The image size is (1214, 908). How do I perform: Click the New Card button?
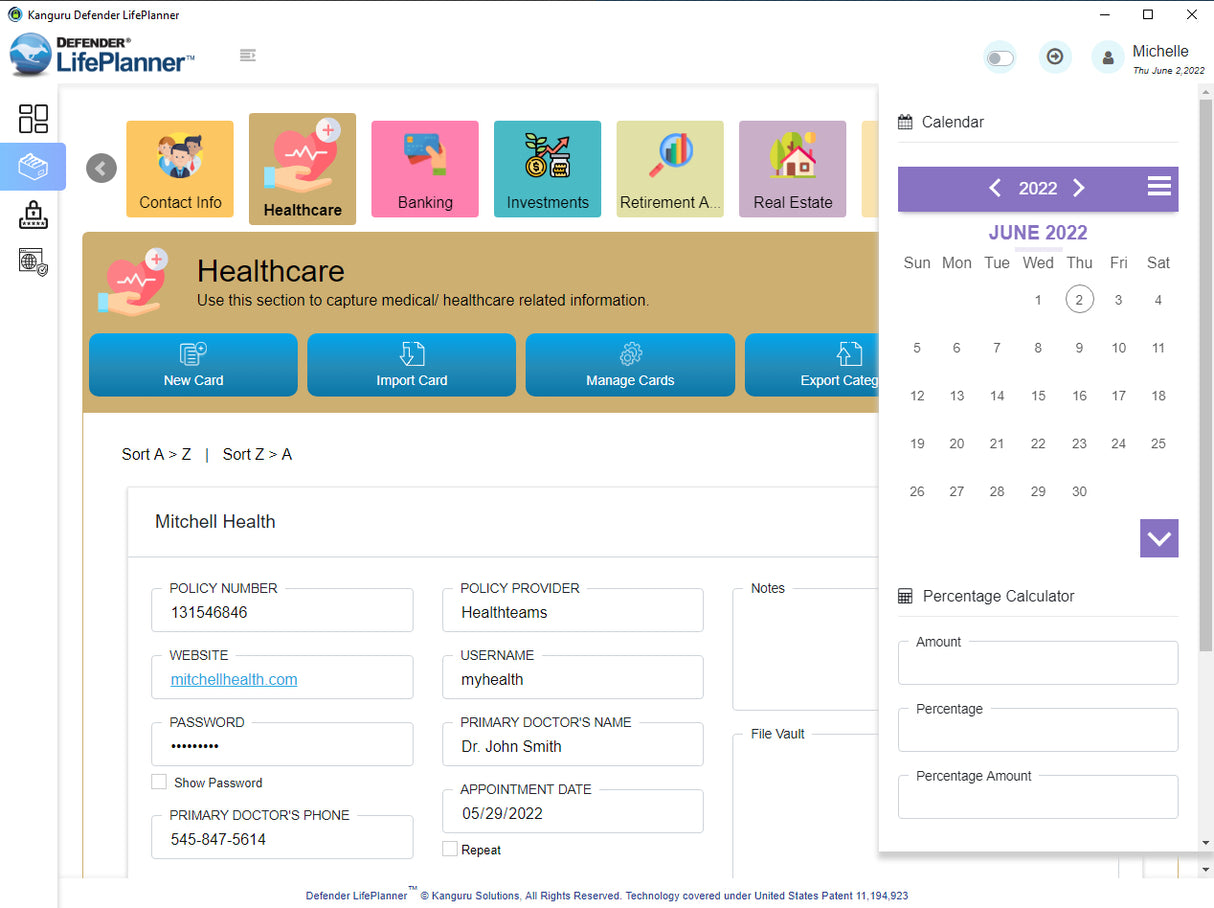(x=193, y=365)
